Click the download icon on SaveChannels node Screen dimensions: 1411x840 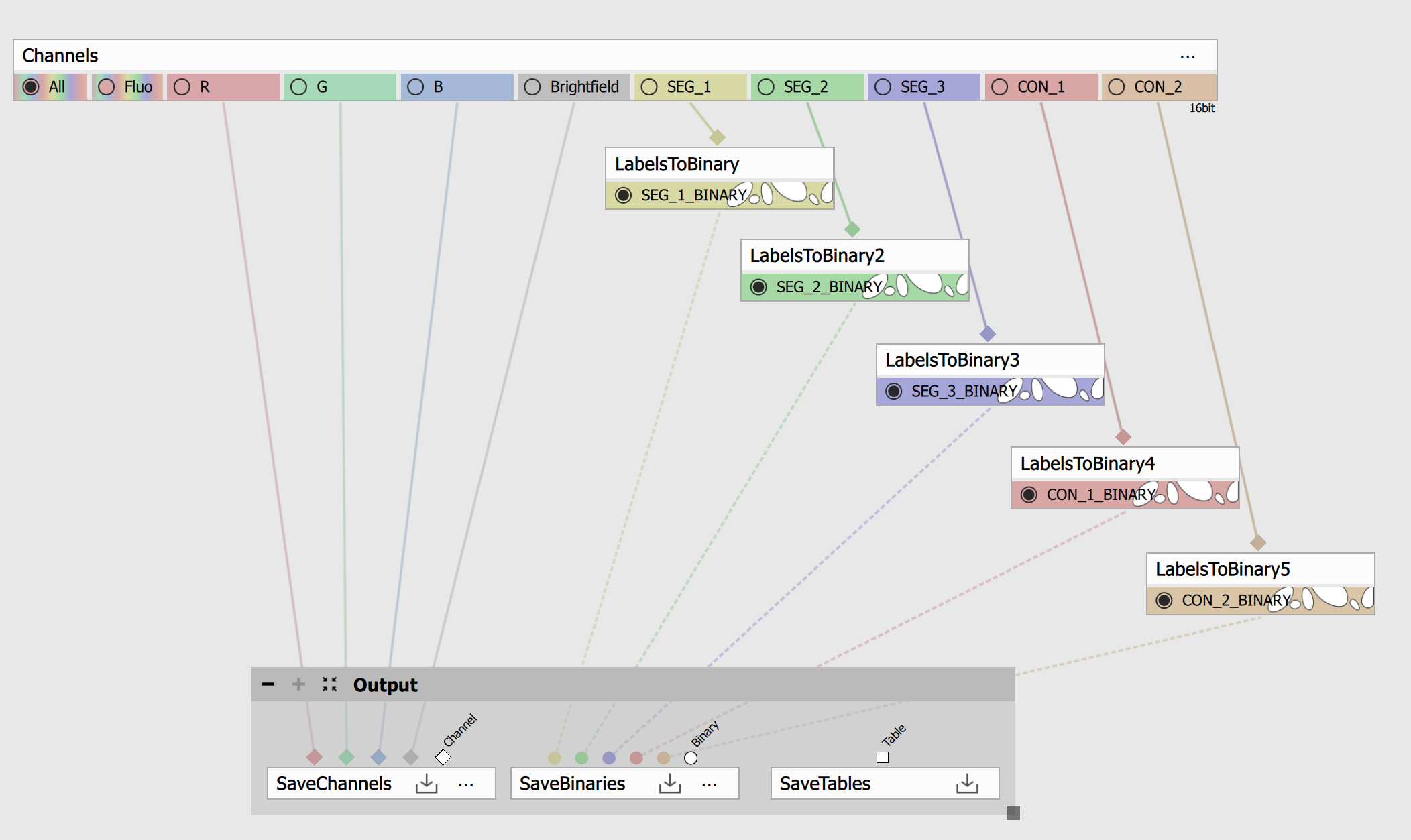click(x=427, y=783)
